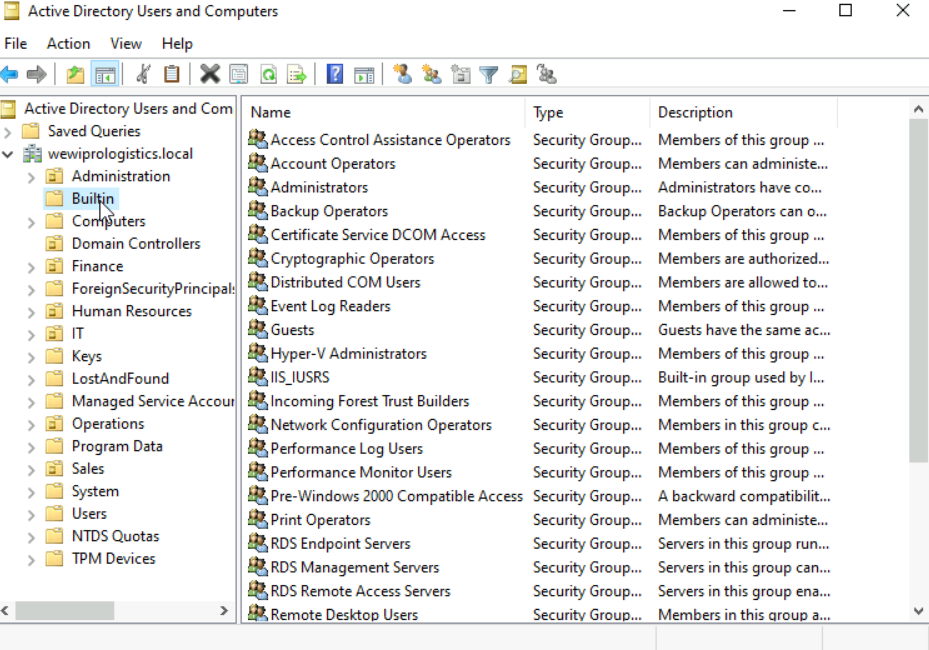Screen dimensions: 929x650
Task: Select the Print Operators group
Action: (321, 520)
